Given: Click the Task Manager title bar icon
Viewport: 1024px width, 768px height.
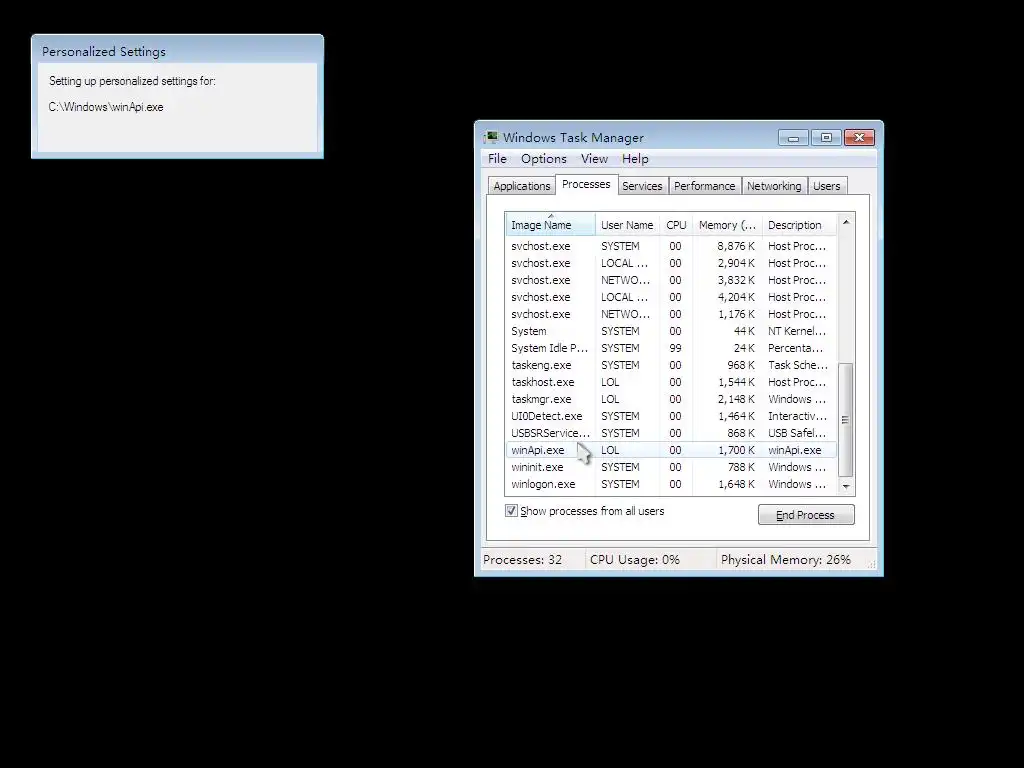Looking at the screenshot, I should tap(490, 137).
